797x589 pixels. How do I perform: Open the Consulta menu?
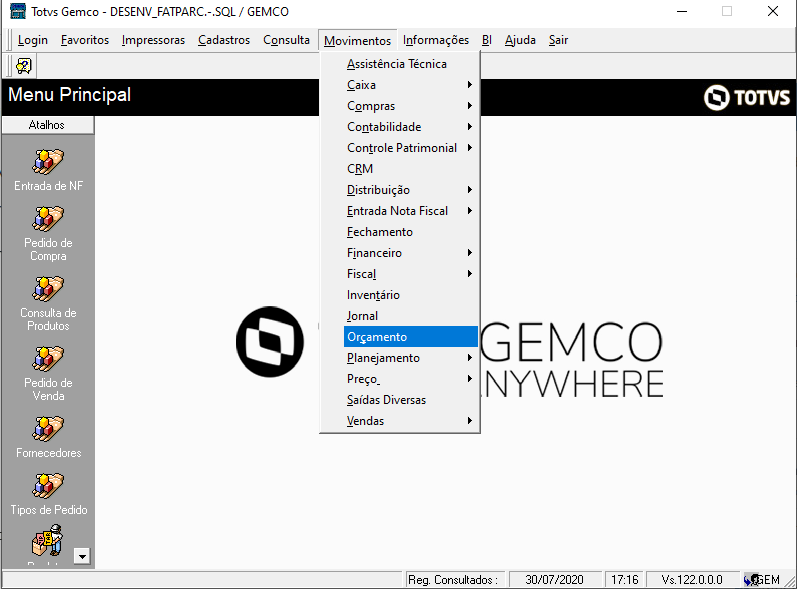tap(286, 40)
